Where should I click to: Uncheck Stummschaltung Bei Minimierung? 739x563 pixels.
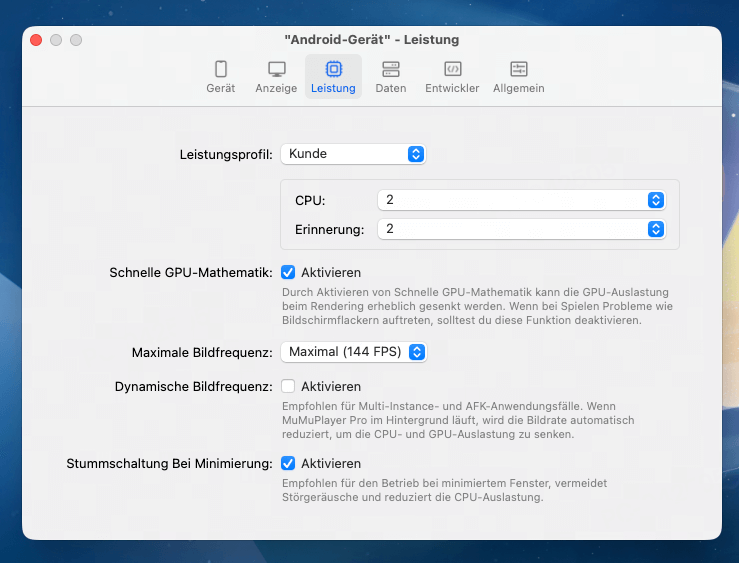click(x=288, y=464)
